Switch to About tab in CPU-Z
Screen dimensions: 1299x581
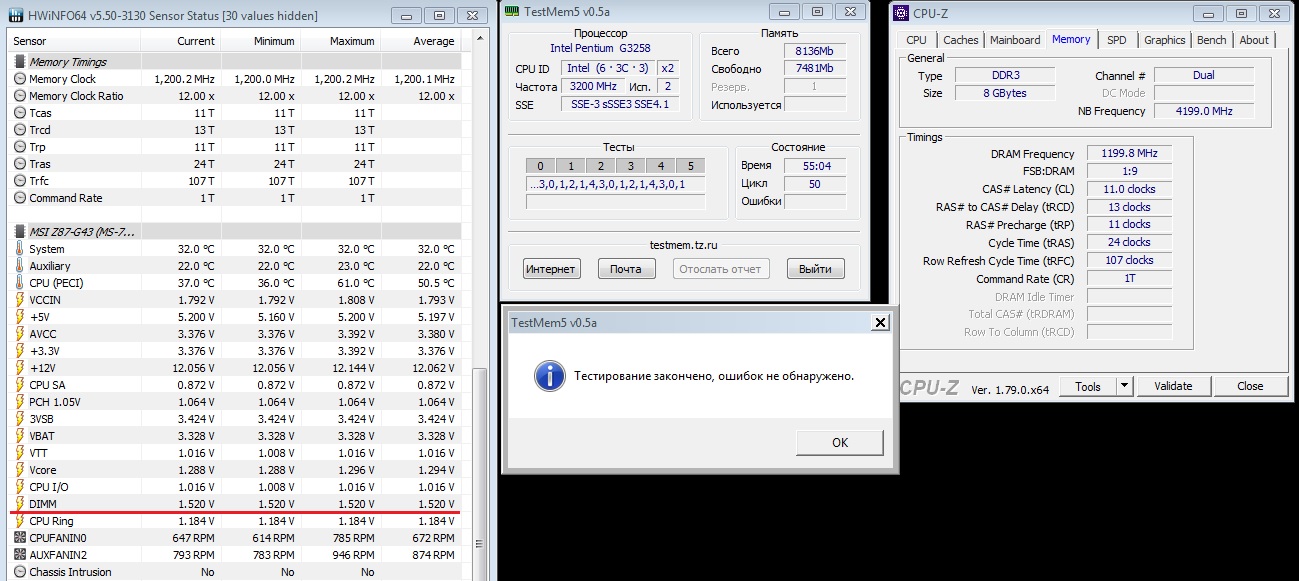point(1254,40)
